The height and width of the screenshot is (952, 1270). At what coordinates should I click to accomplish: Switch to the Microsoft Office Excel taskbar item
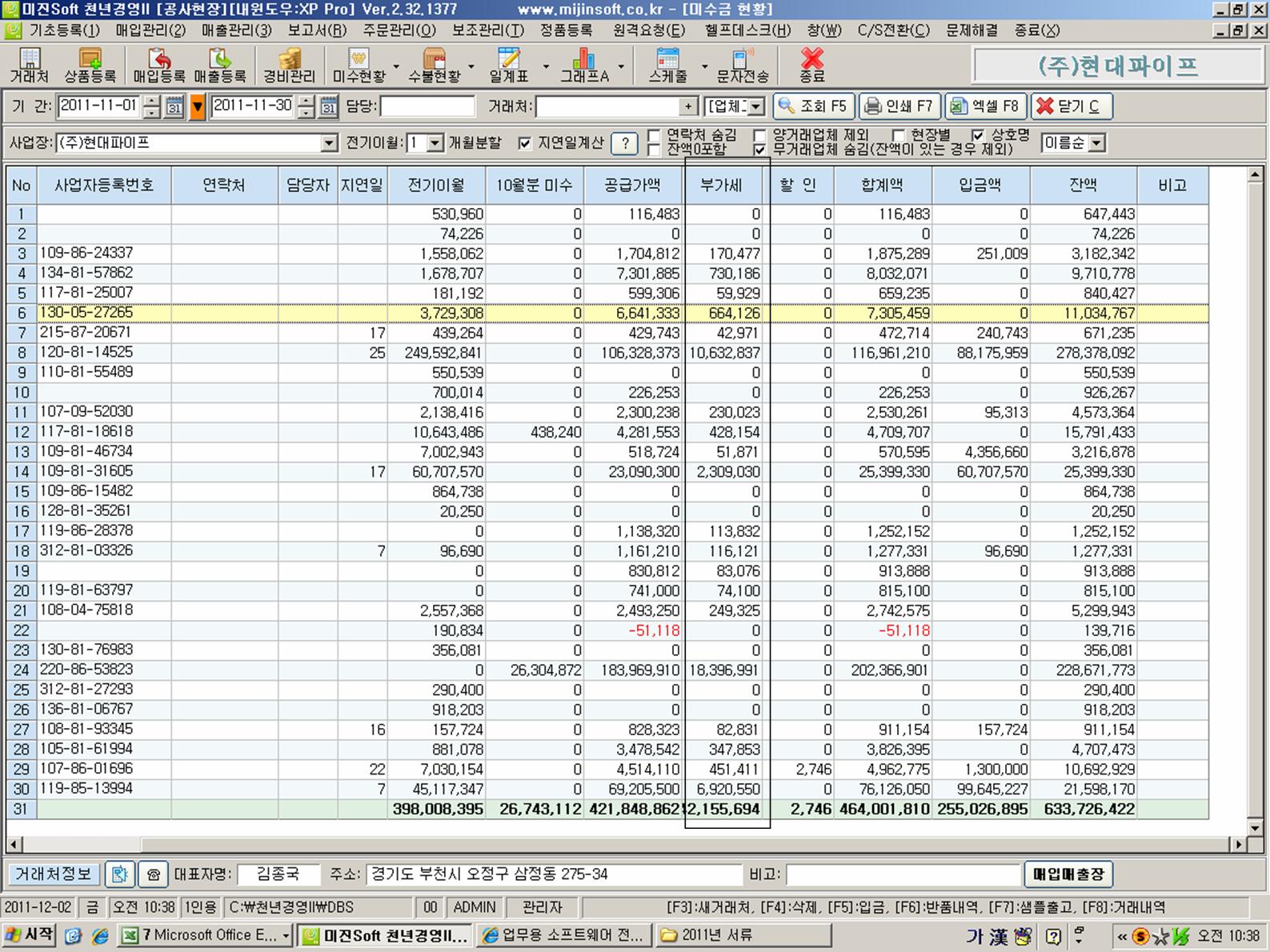(205, 935)
